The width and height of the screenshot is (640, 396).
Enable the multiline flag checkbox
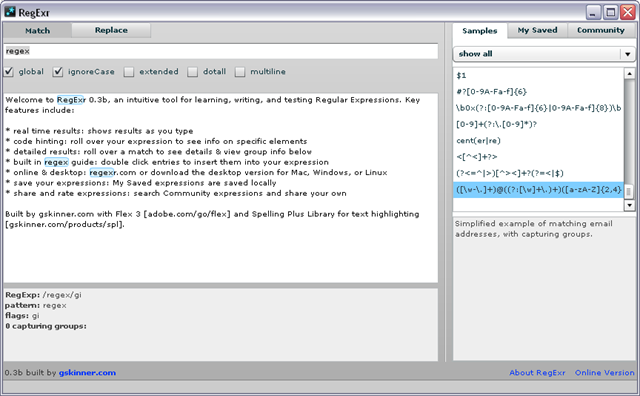pyautogui.click(x=240, y=72)
